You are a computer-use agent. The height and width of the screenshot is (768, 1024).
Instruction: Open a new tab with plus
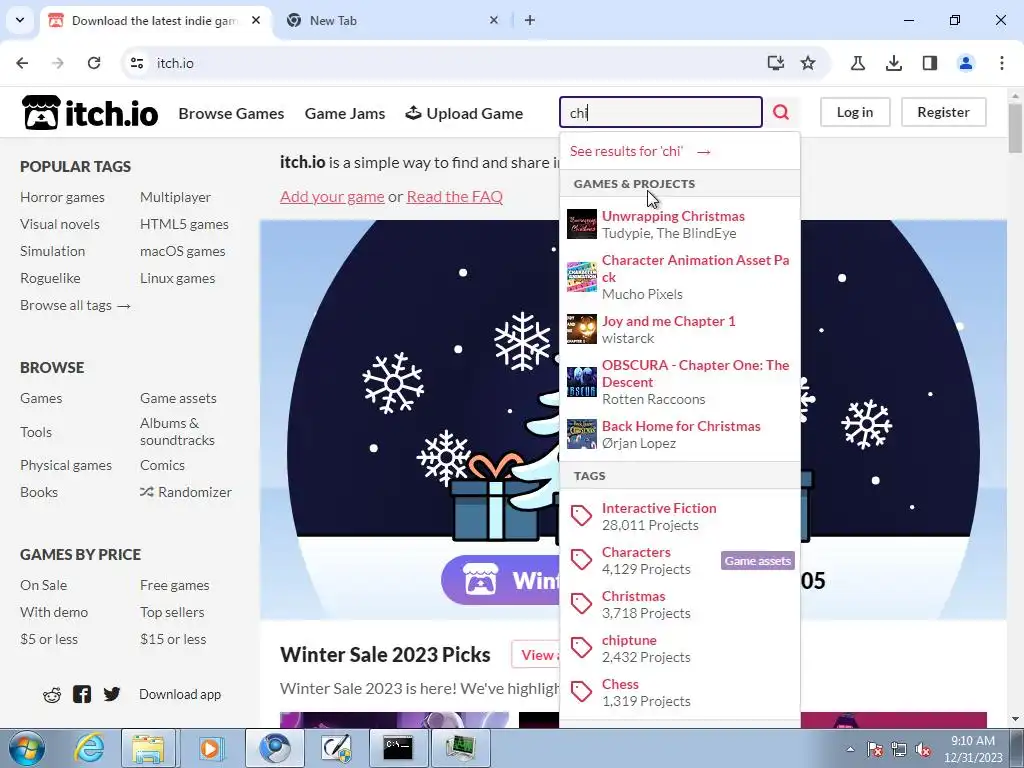point(530,20)
